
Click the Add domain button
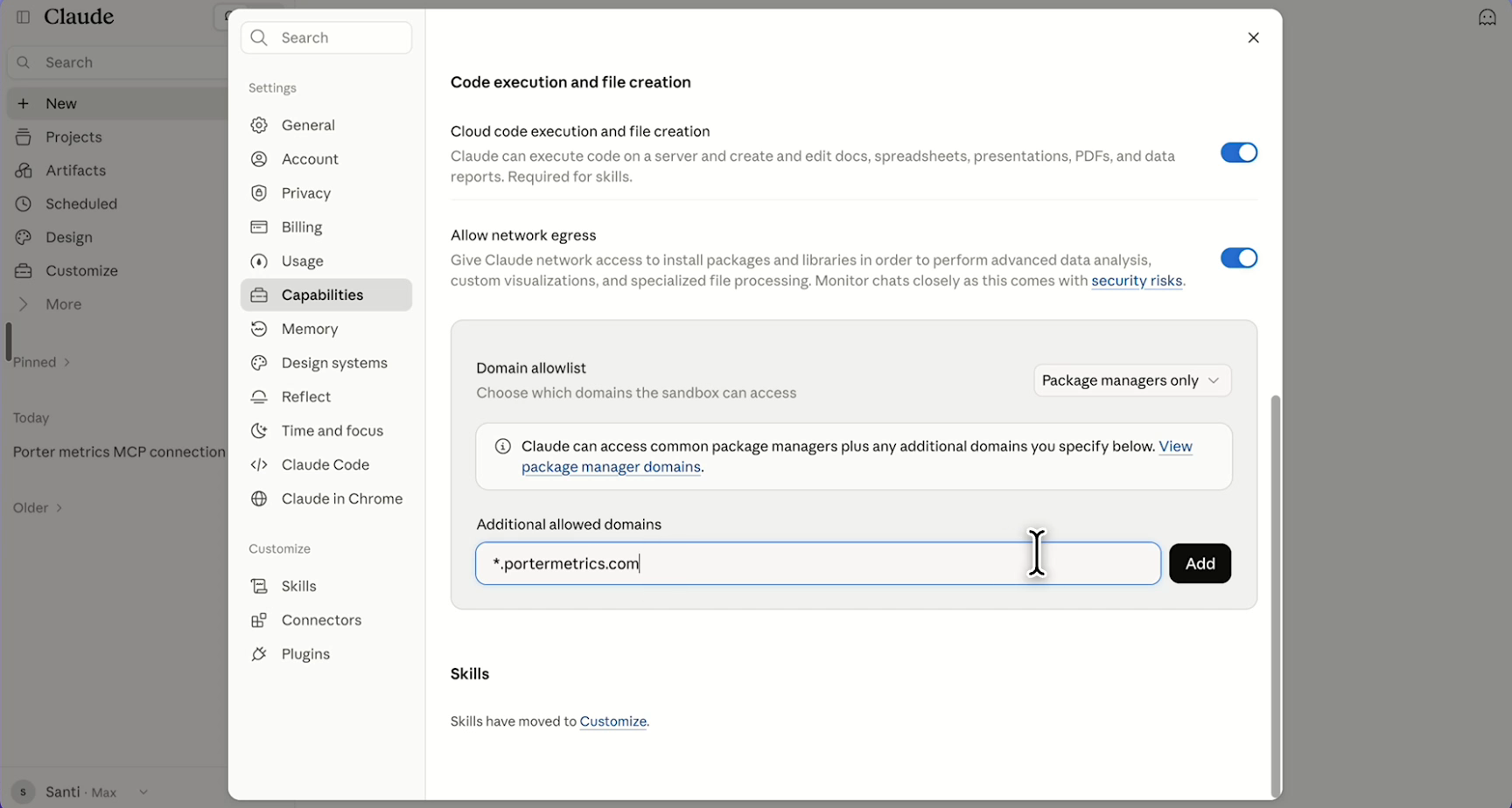[1200, 564]
